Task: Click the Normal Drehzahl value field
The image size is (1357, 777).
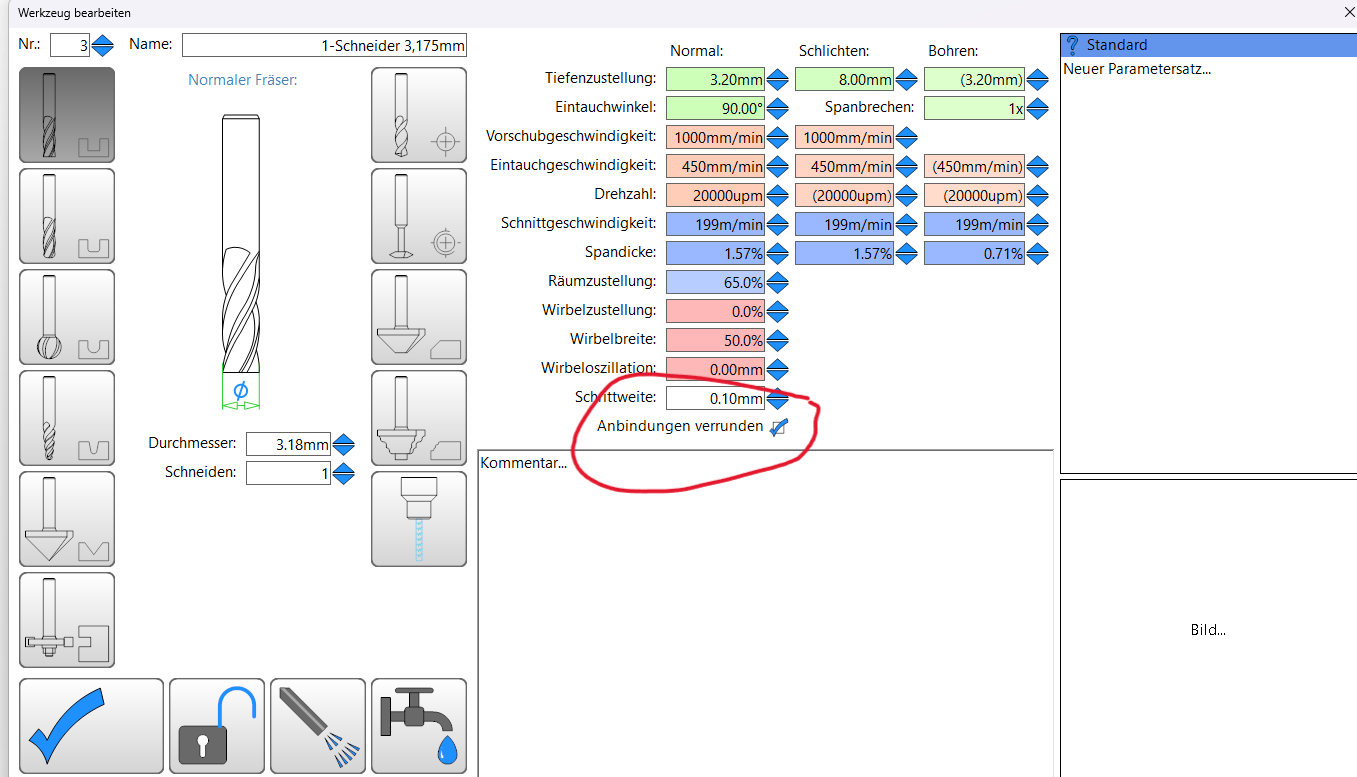Action: tap(714, 195)
